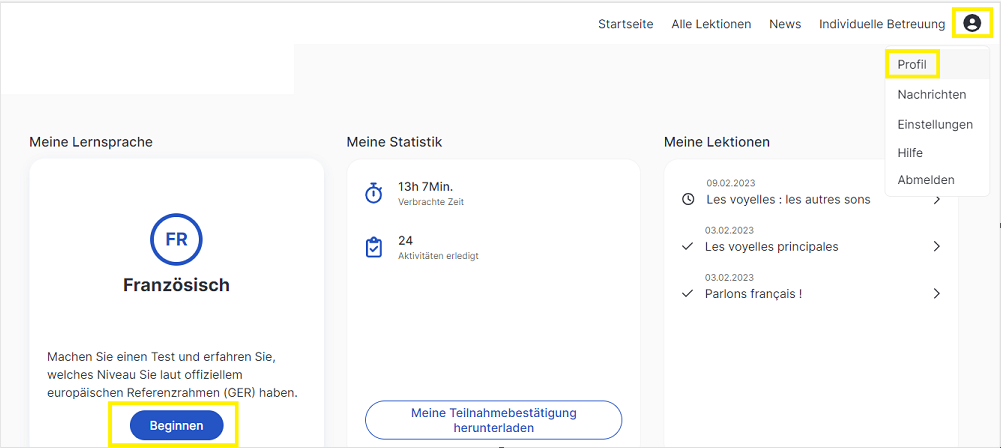The image size is (1001, 448).
Task: Expand chevron for Les voyelles principales lesson
Action: 937,246
